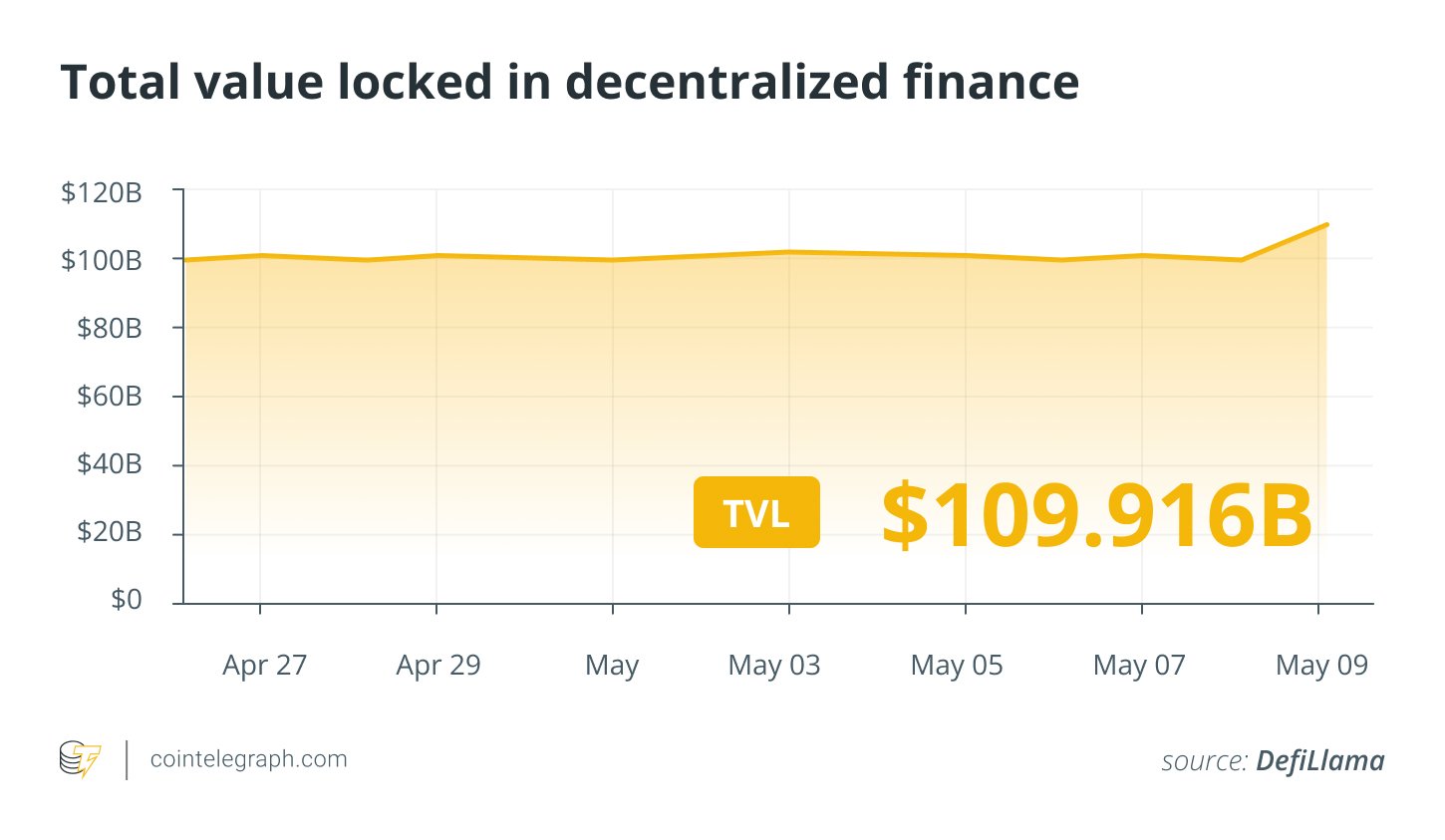Click the $40B y-axis label
The width and height of the screenshot is (1445, 840).
tap(110, 464)
